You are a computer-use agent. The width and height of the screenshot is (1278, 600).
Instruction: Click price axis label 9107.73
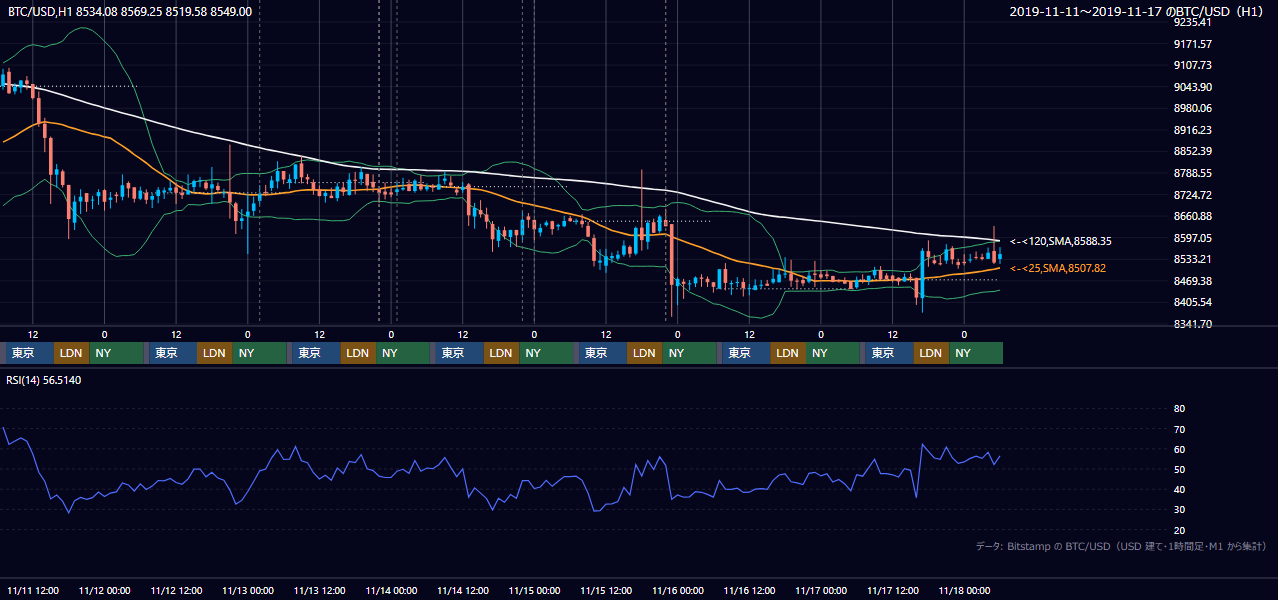tap(1193, 65)
